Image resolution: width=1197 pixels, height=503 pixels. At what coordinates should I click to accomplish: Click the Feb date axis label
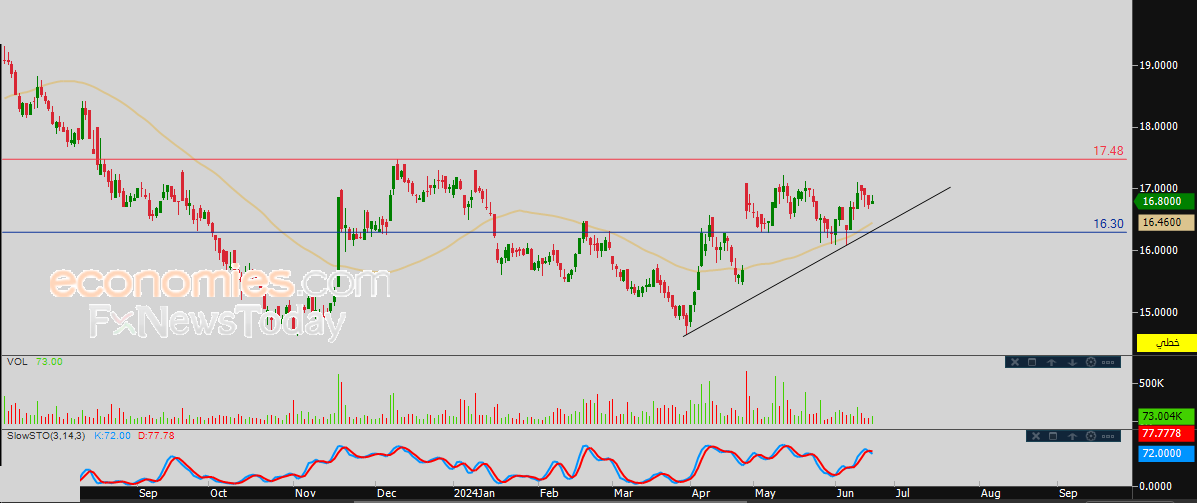point(548,493)
